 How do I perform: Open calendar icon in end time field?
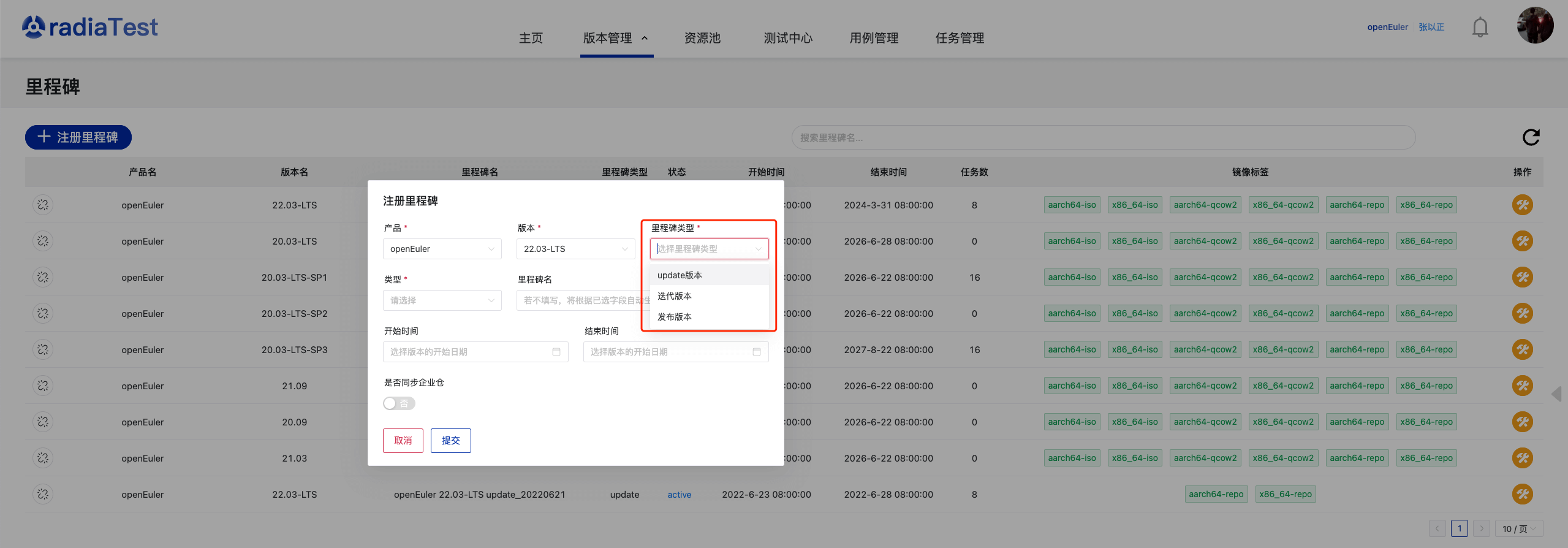click(x=756, y=352)
